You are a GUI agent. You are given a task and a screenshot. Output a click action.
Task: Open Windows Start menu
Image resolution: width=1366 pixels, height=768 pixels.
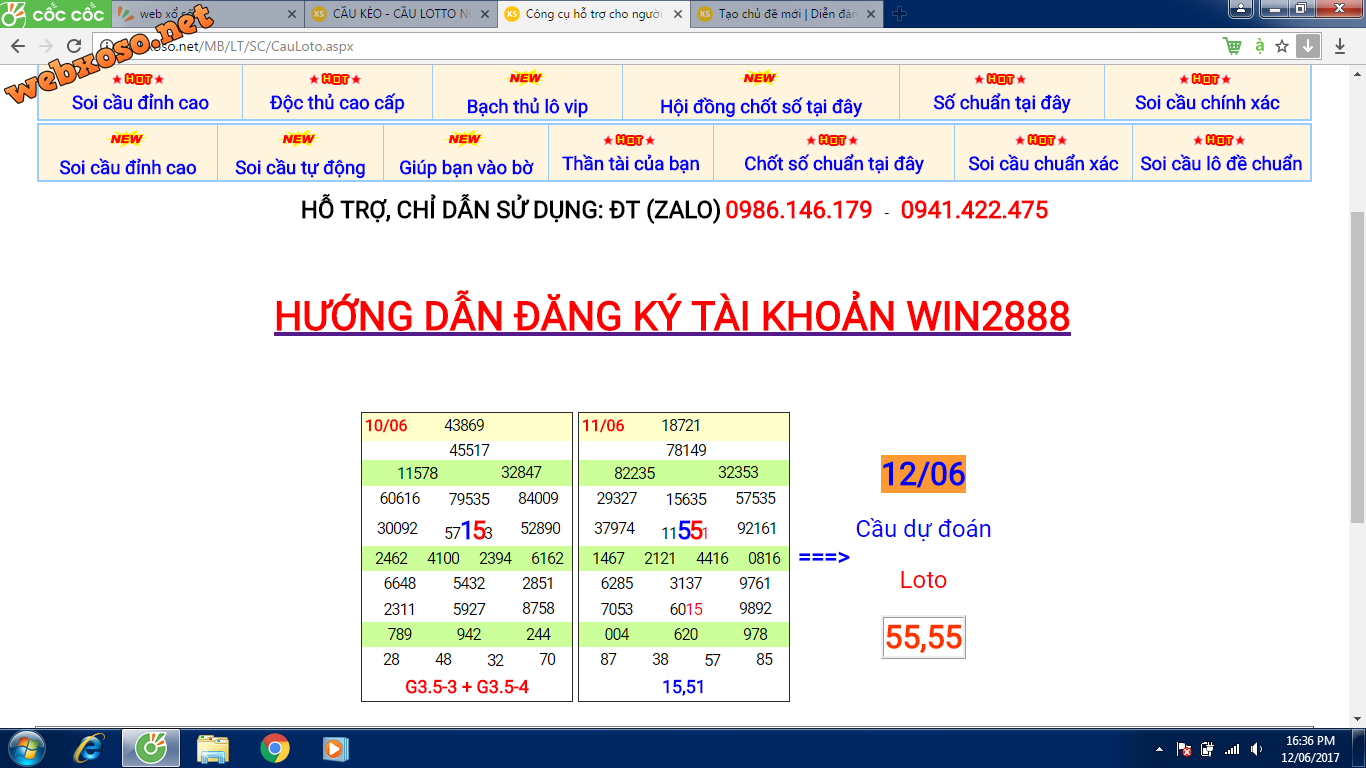coord(25,748)
